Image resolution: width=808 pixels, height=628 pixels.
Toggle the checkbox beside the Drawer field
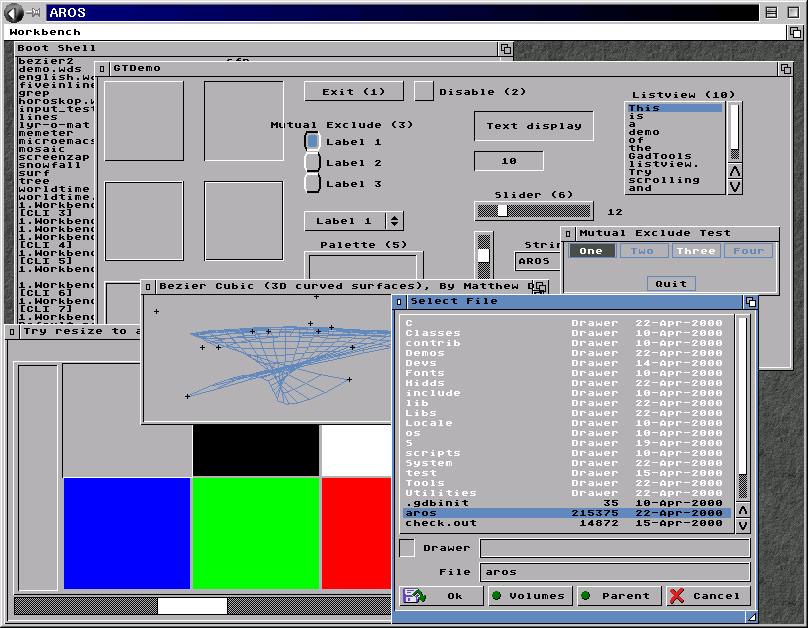click(x=407, y=548)
